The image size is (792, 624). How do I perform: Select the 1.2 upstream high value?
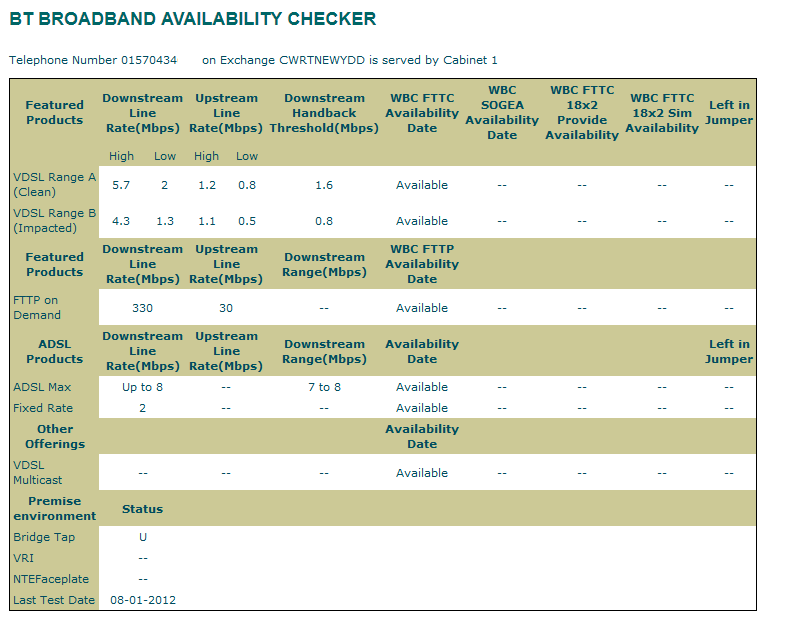click(207, 185)
